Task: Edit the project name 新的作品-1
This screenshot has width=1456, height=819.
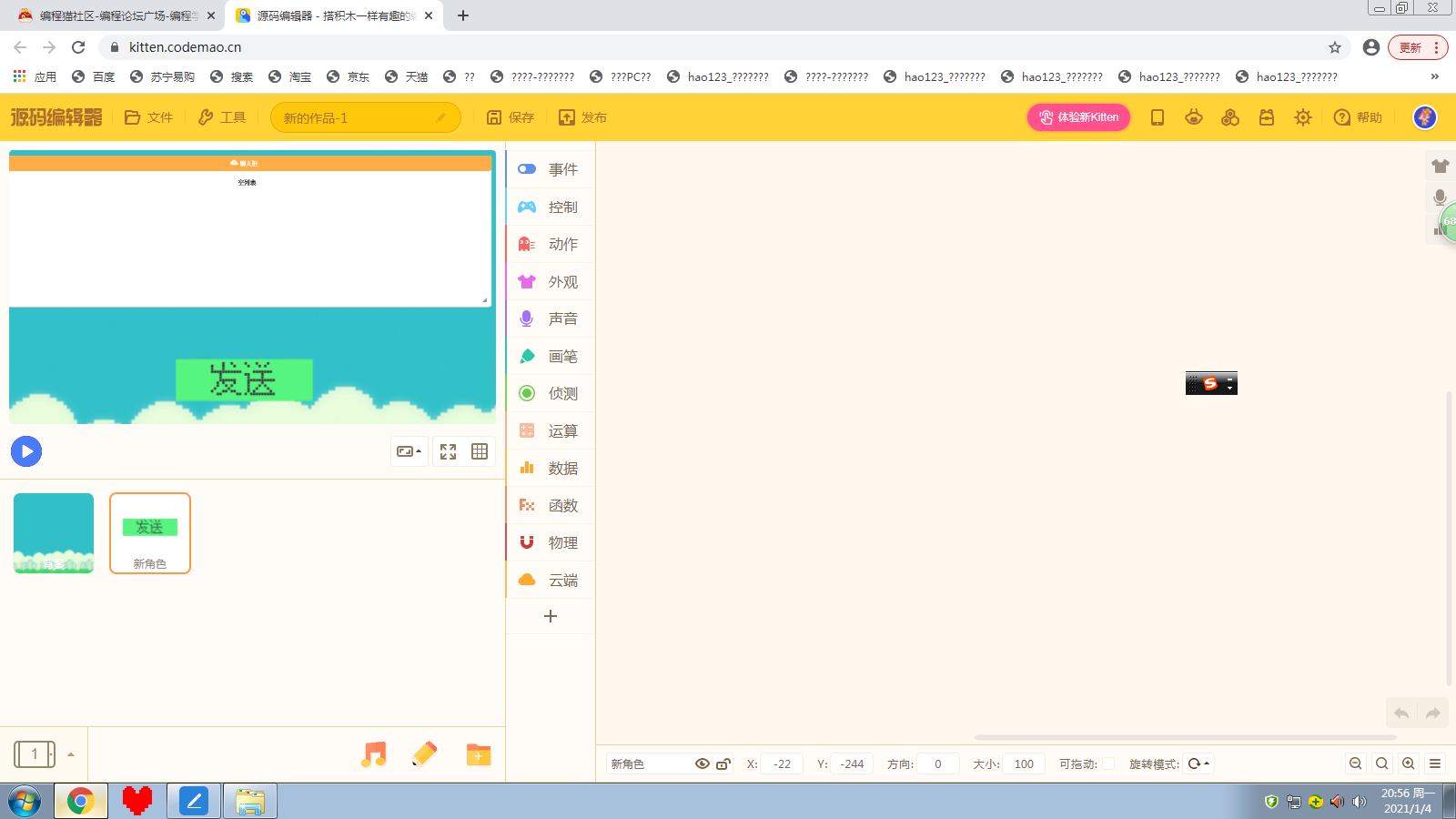Action: pyautogui.click(x=365, y=117)
